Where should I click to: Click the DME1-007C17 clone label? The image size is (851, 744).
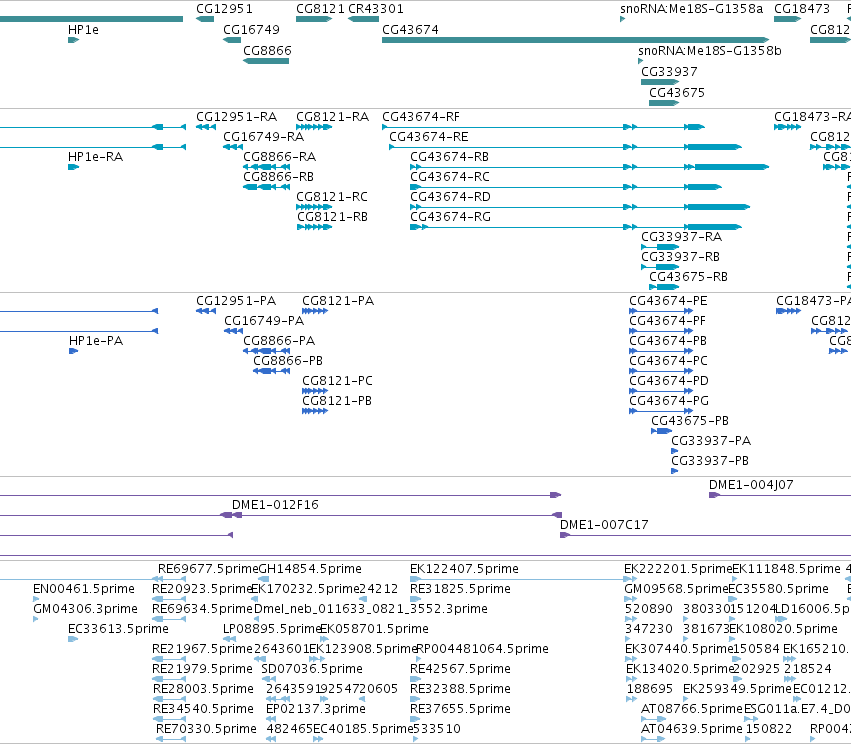pyautogui.click(x=604, y=525)
